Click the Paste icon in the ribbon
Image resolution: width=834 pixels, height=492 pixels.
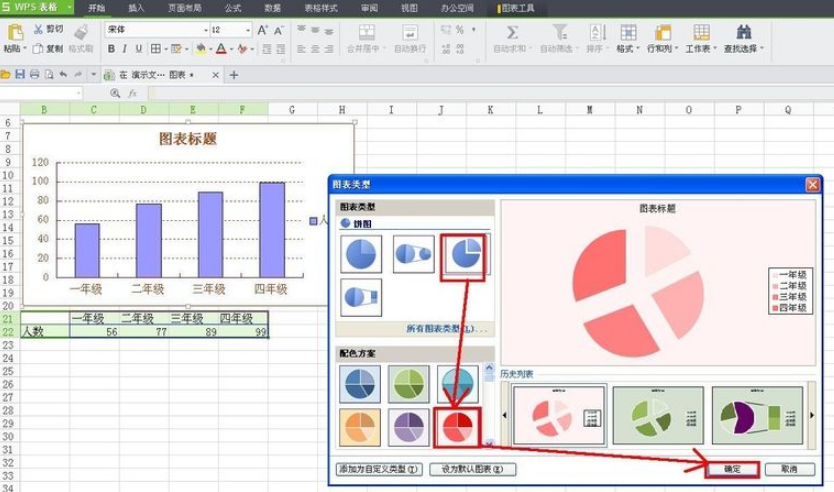[x=15, y=33]
